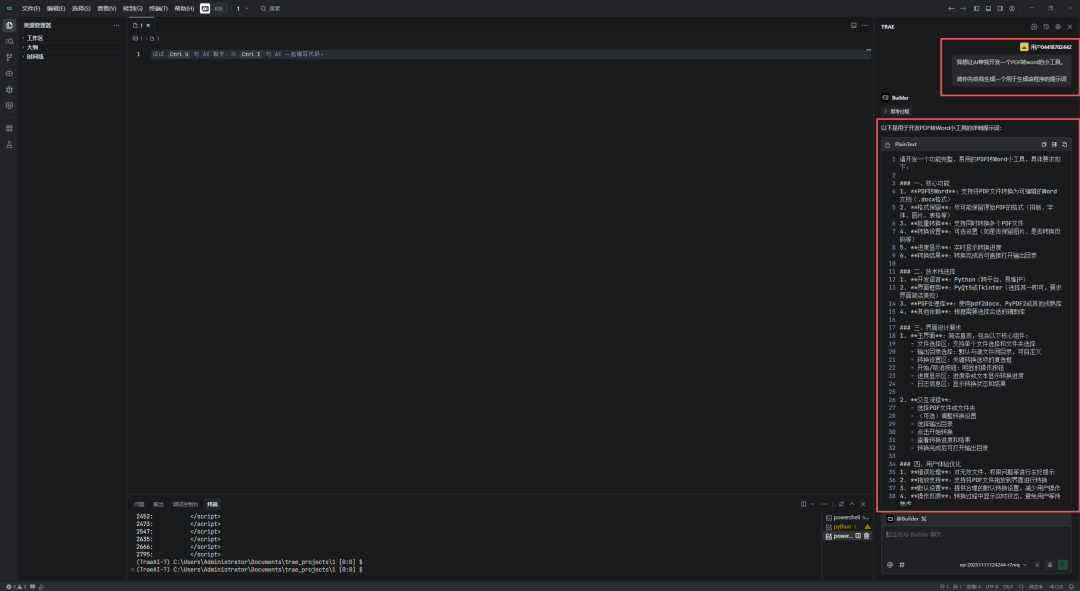Expand the 时间线 timeline section

coord(34,56)
